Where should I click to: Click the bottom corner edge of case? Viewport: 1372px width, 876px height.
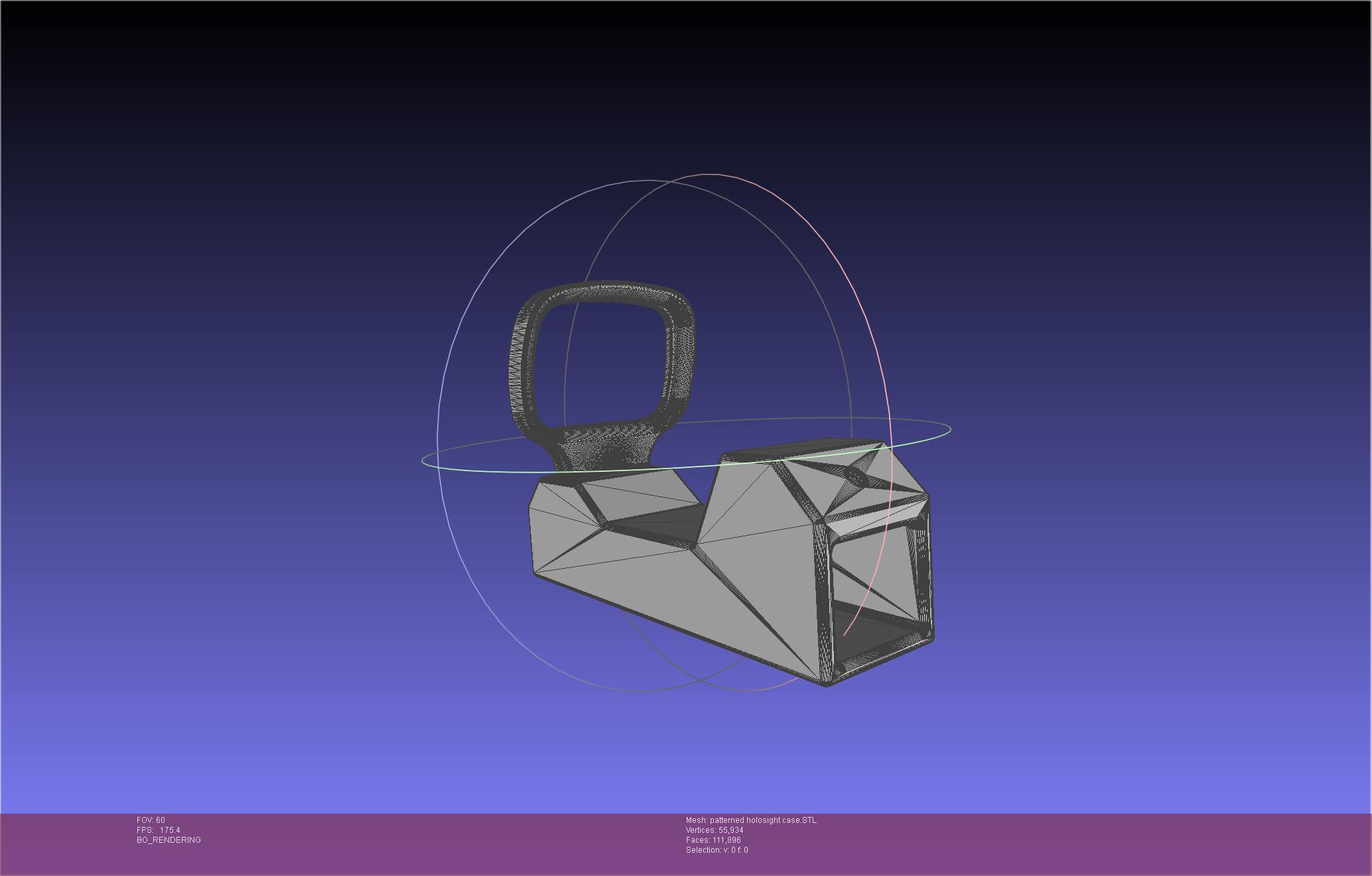point(827,684)
